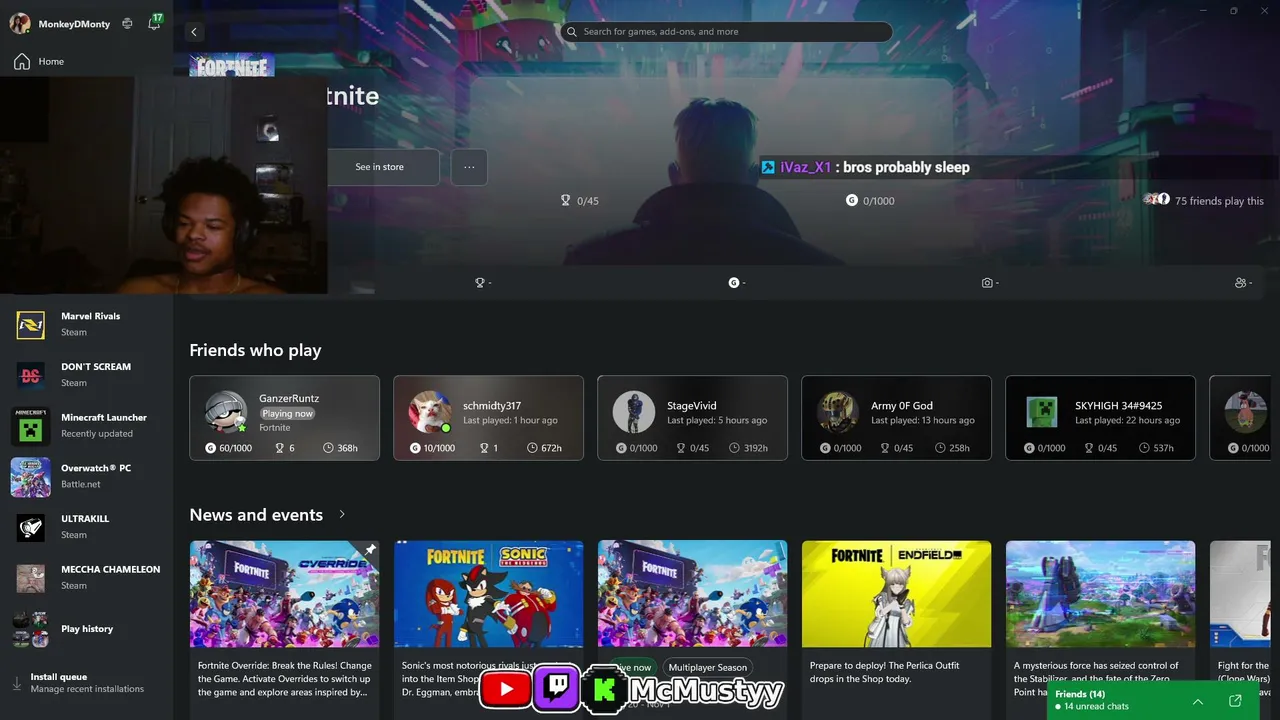Select the camera captures icon in the stats bar
1280x720 pixels.
987,283
